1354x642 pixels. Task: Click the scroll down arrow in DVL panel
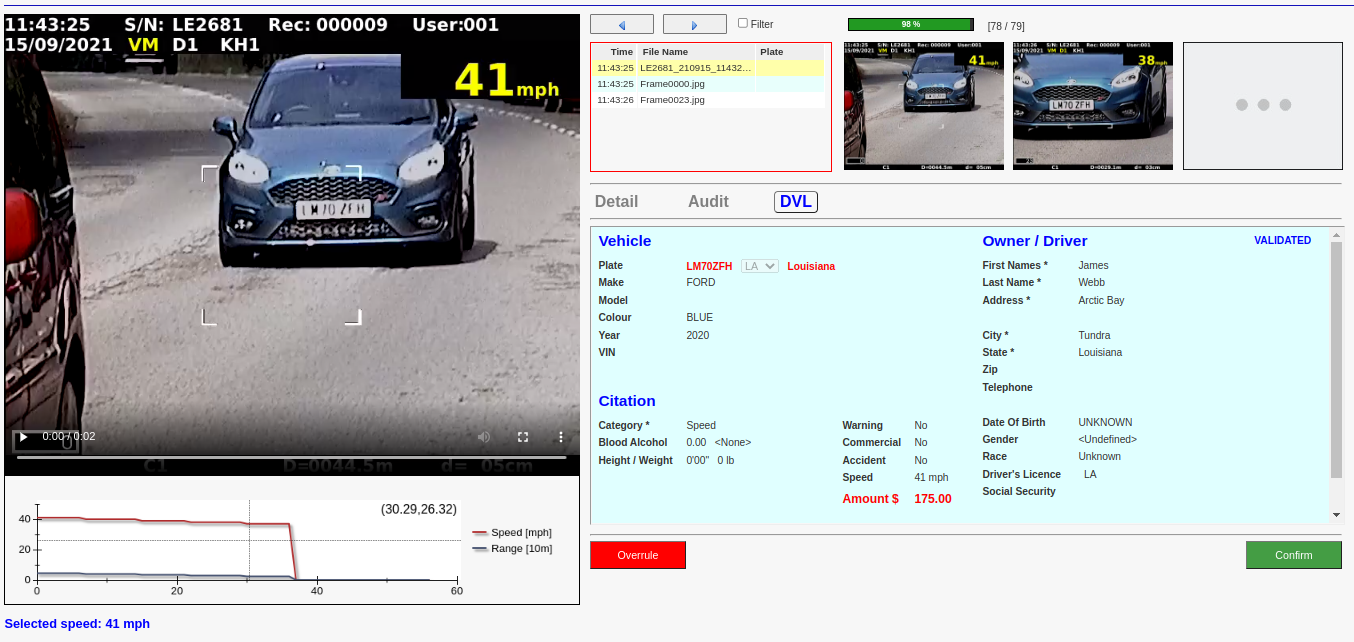[x=1337, y=515]
